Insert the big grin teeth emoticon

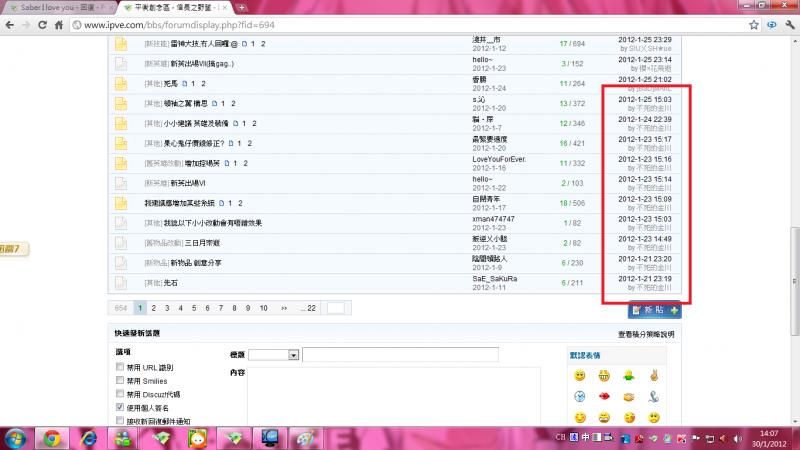tap(604, 376)
